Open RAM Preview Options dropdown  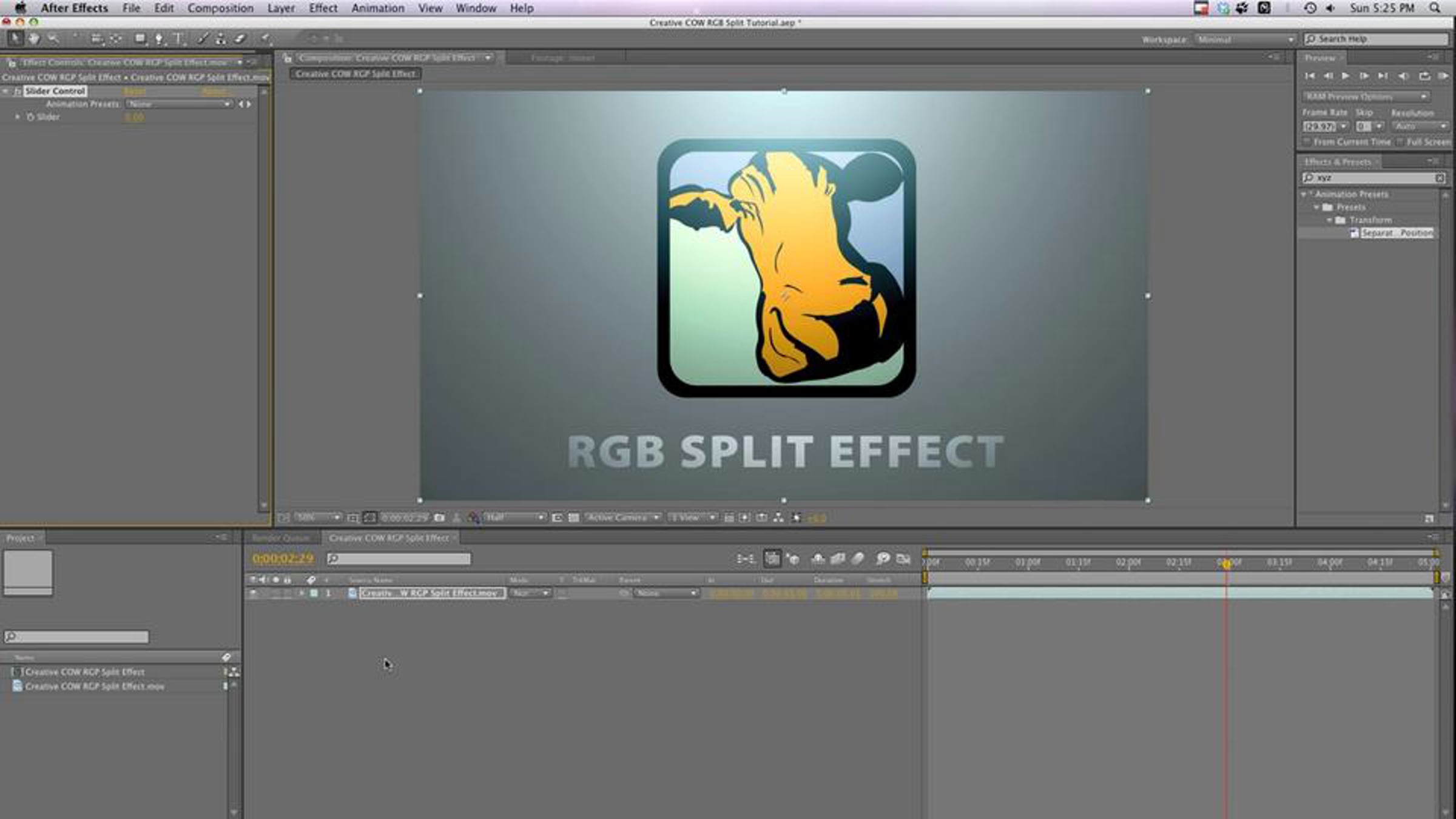pyautogui.click(x=1366, y=97)
